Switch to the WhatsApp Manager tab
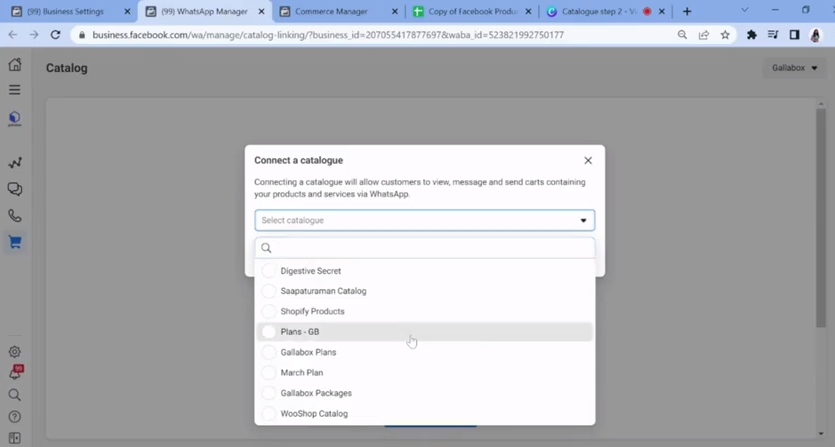 [x=204, y=11]
